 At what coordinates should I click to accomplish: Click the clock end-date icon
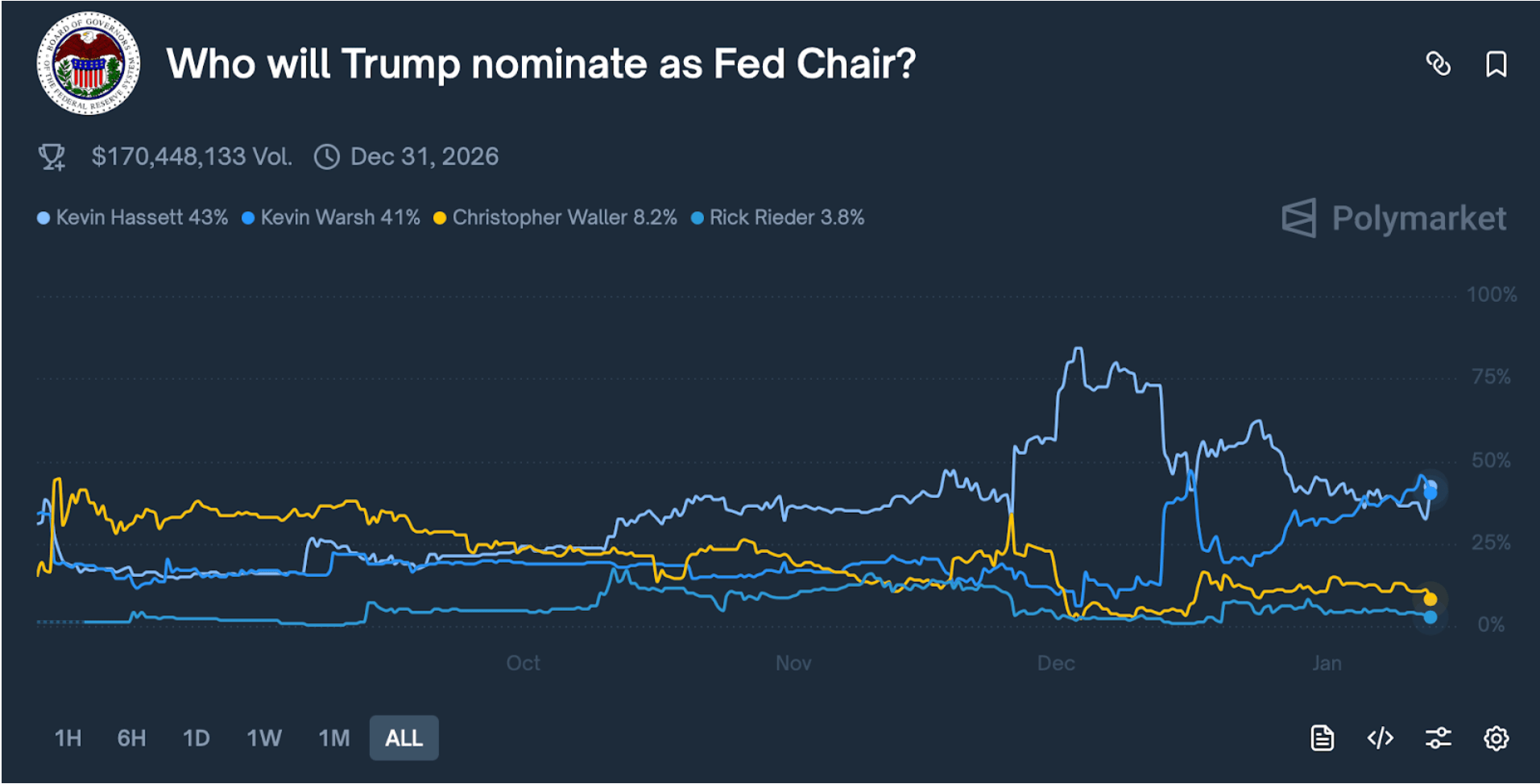pyautogui.click(x=326, y=156)
